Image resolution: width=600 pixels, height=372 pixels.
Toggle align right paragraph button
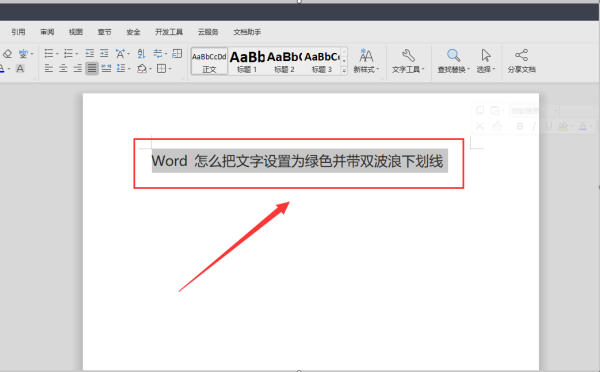[x=78, y=69]
